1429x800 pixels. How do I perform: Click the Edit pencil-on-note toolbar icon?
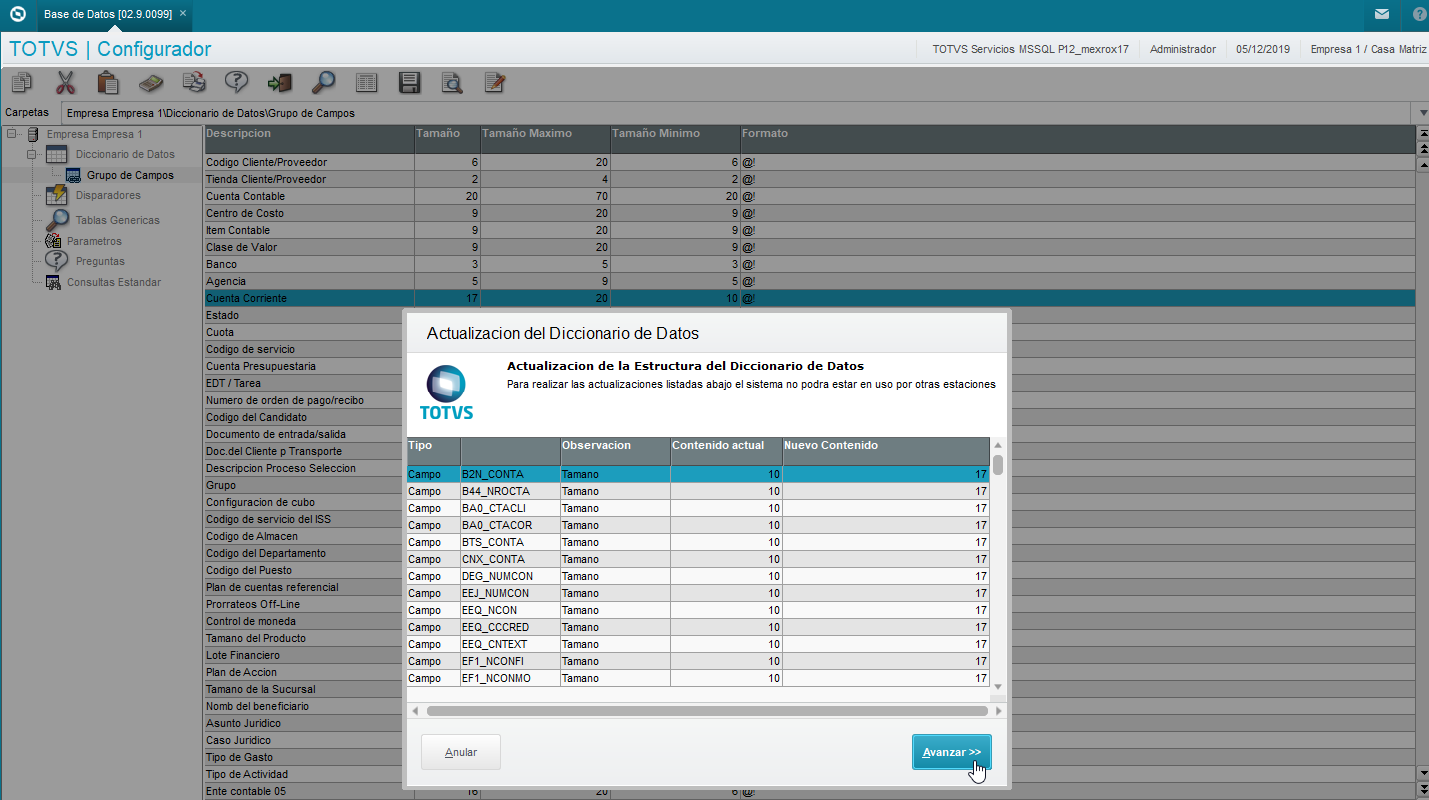tap(495, 83)
